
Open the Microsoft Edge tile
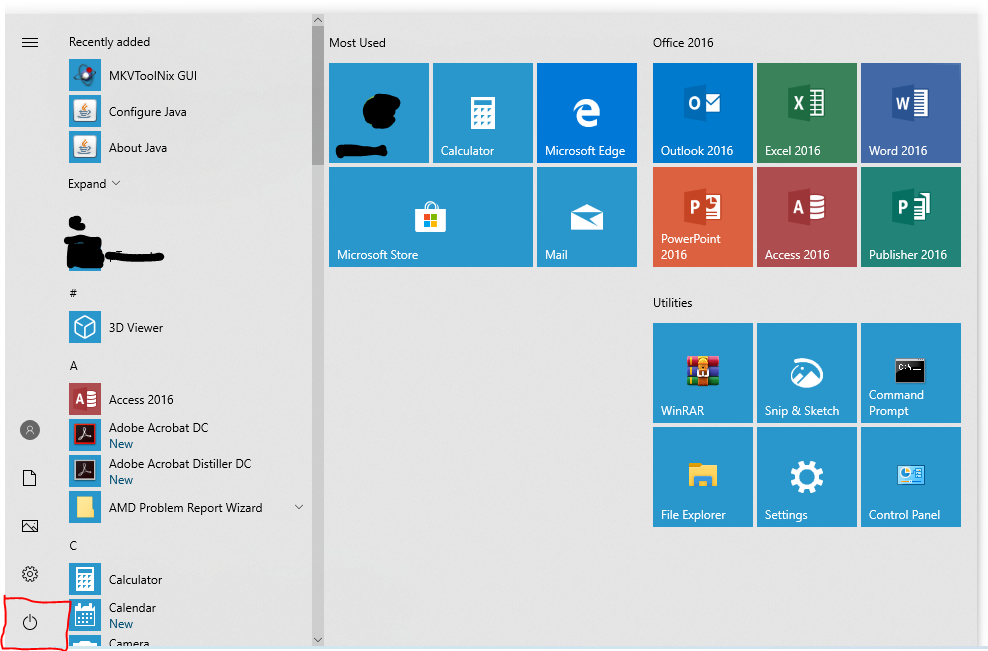(x=587, y=113)
